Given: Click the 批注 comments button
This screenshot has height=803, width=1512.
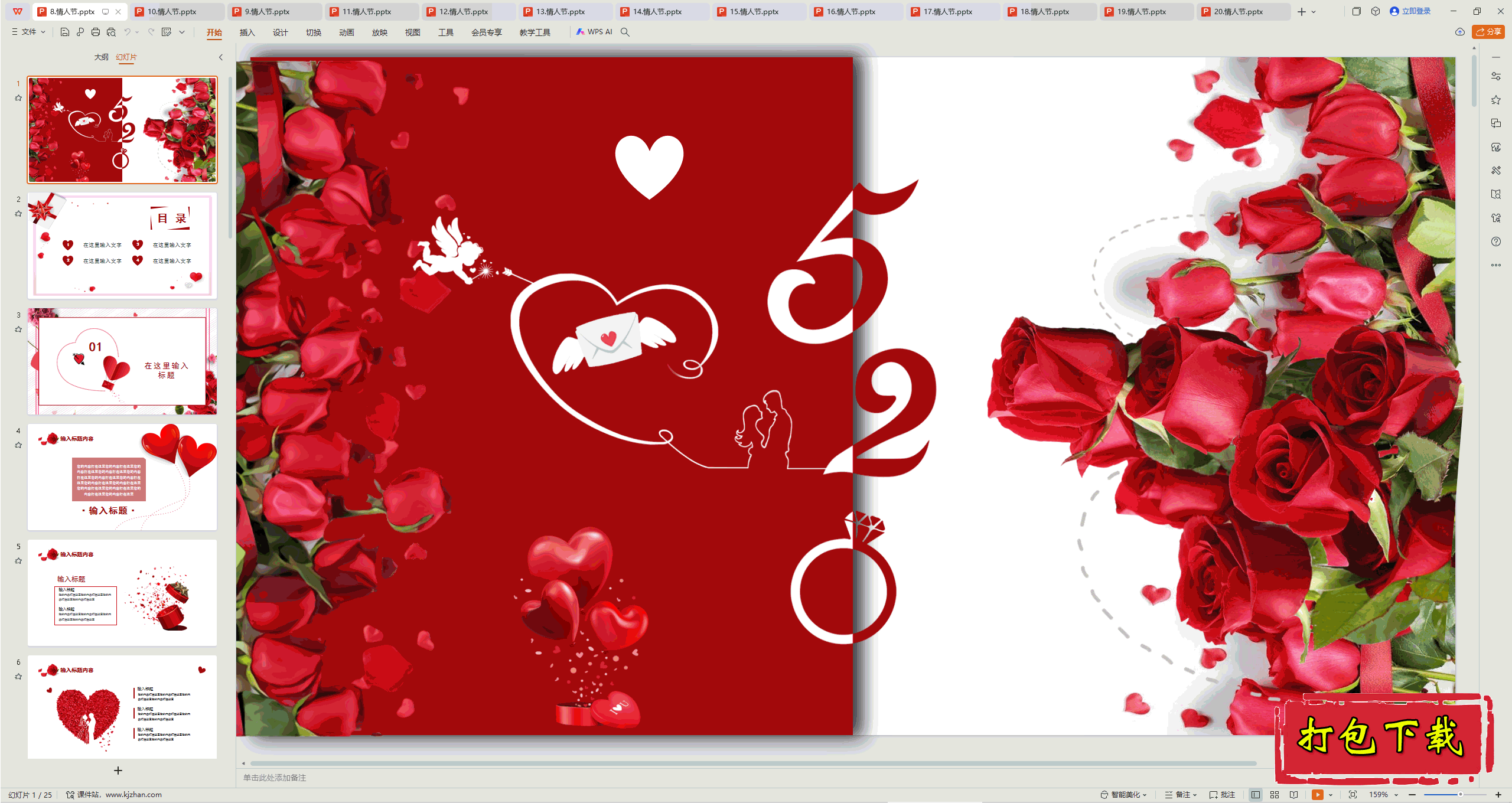Looking at the screenshot, I should (1222, 795).
